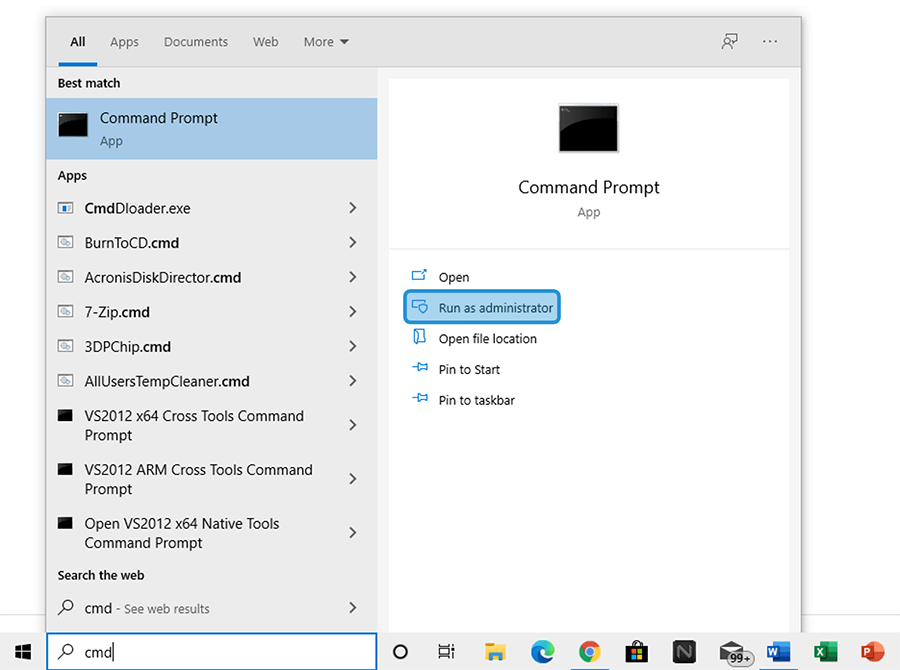Viewport: 900px width, 670px height.
Task: Open Microsoft Store from the taskbar
Action: [x=637, y=652]
